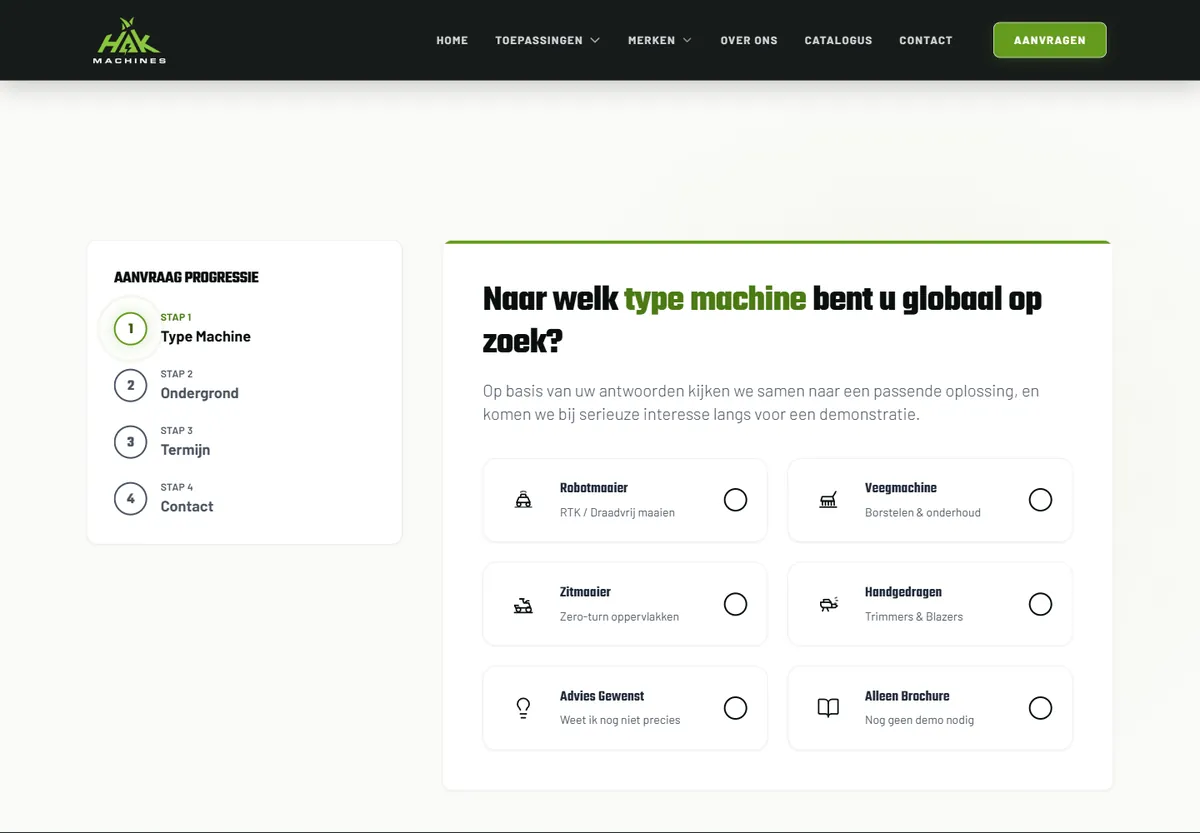The width and height of the screenshot is (1200, 833).
Task: Select the Advies Gewenst radio button
Action: tap(735, 708)
